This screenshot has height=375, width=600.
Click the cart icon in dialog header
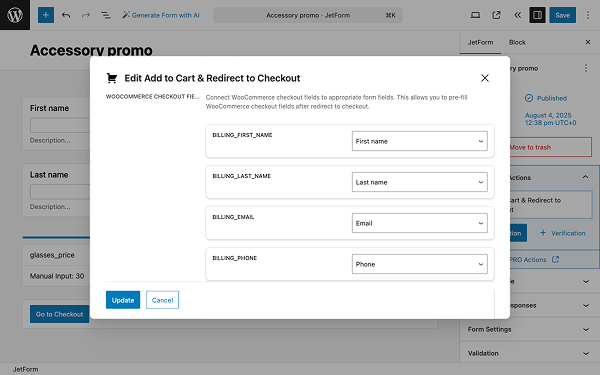click(112, 78)
